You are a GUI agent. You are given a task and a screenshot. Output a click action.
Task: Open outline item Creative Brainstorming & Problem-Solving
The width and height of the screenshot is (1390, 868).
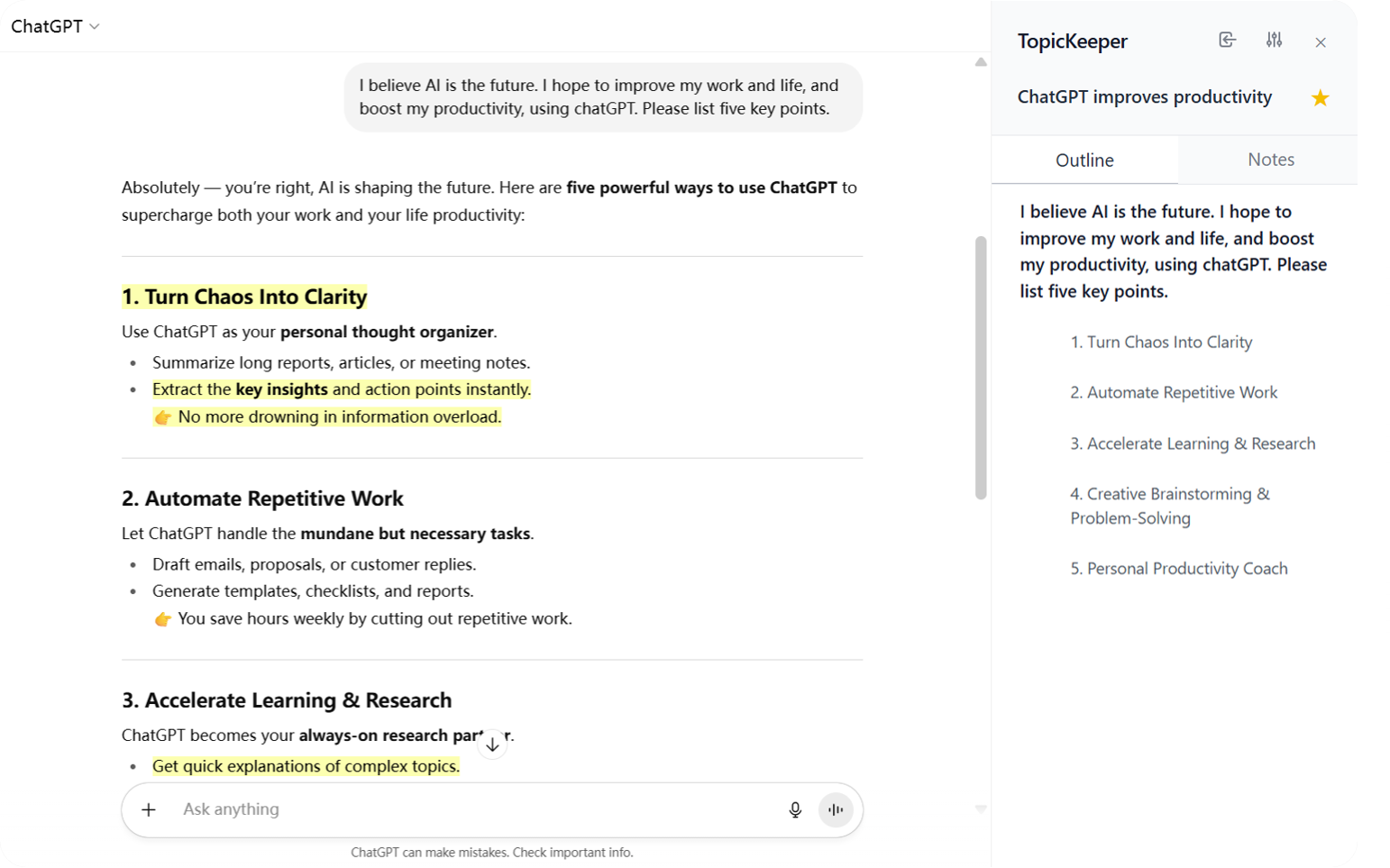click(1170, 506)
